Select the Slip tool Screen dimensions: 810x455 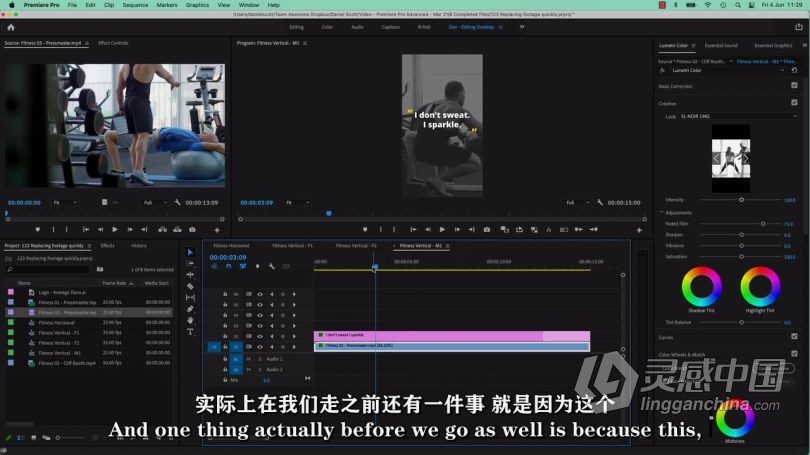[190, 297]
